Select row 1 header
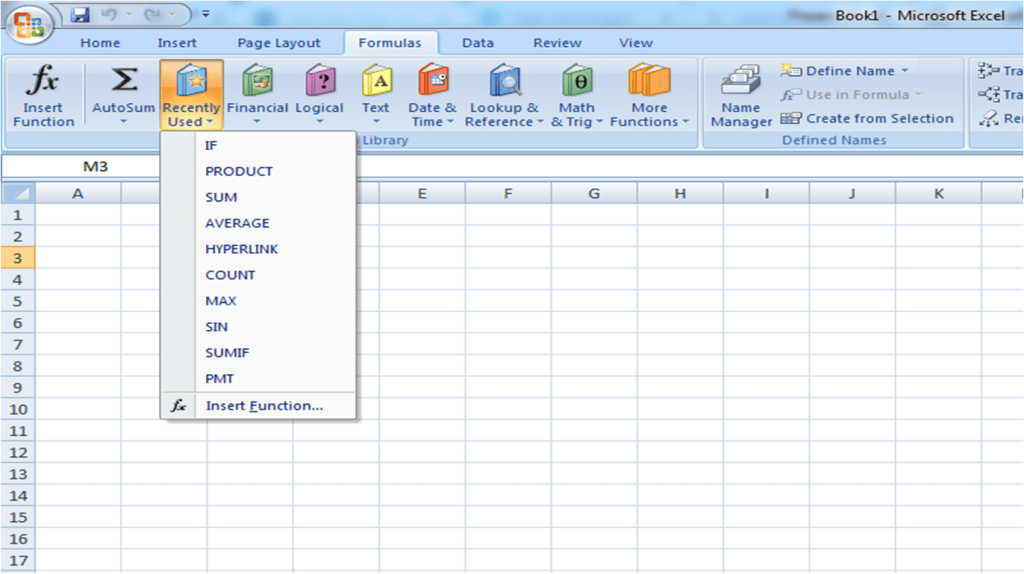This screenshot has height=574, width=1024. [x=18, y=215]
